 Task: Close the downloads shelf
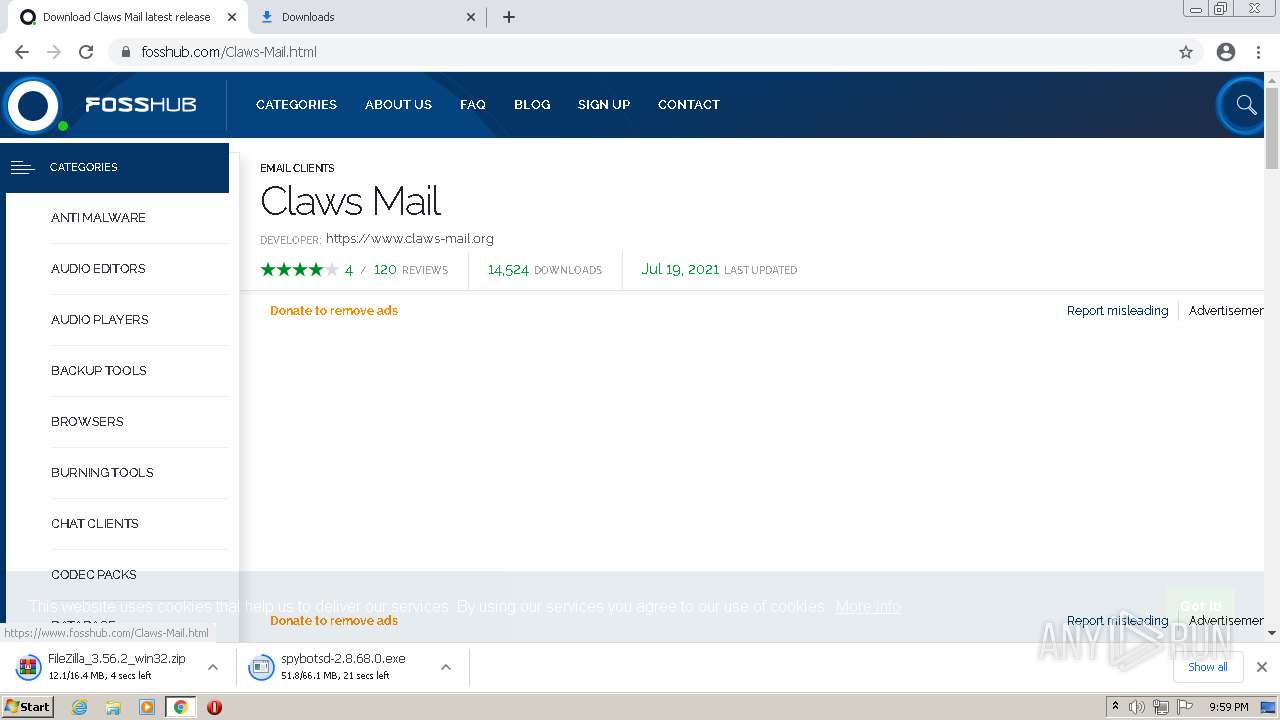(x=1261, y=667)
